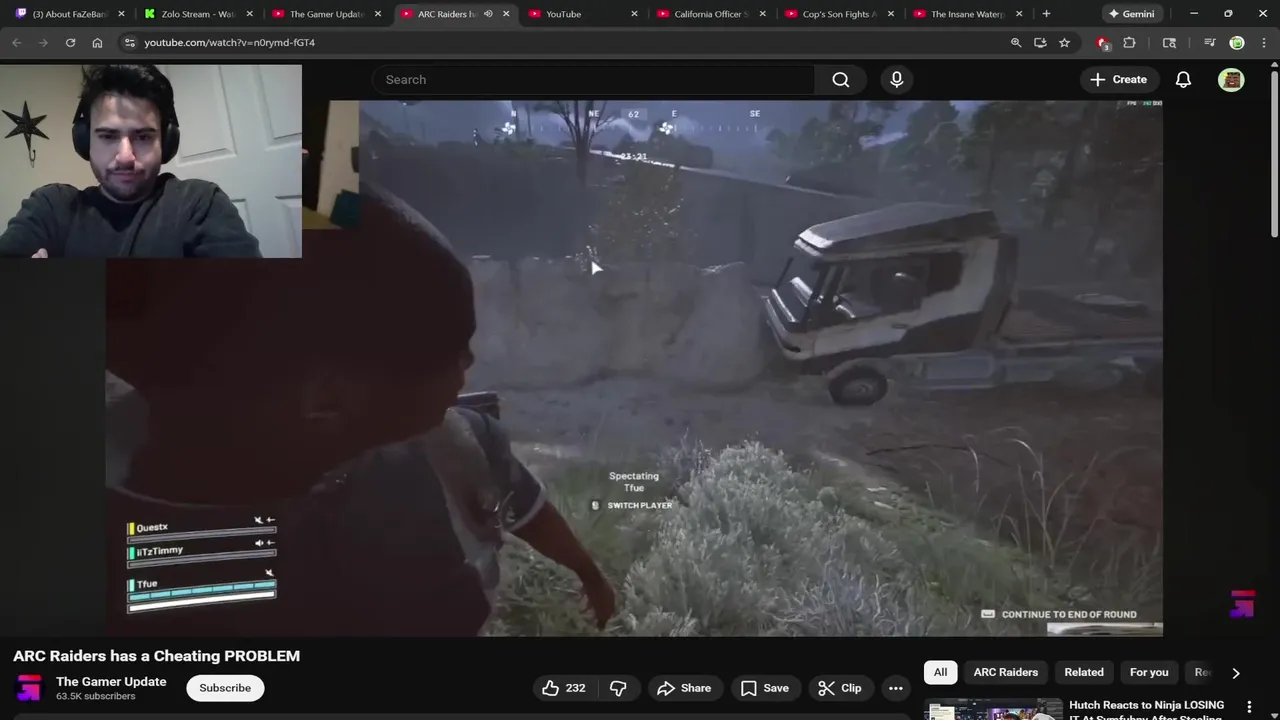Open the side panel icon in browser toolbar
Screen dimensions: 1280x720
[1169, 43]
